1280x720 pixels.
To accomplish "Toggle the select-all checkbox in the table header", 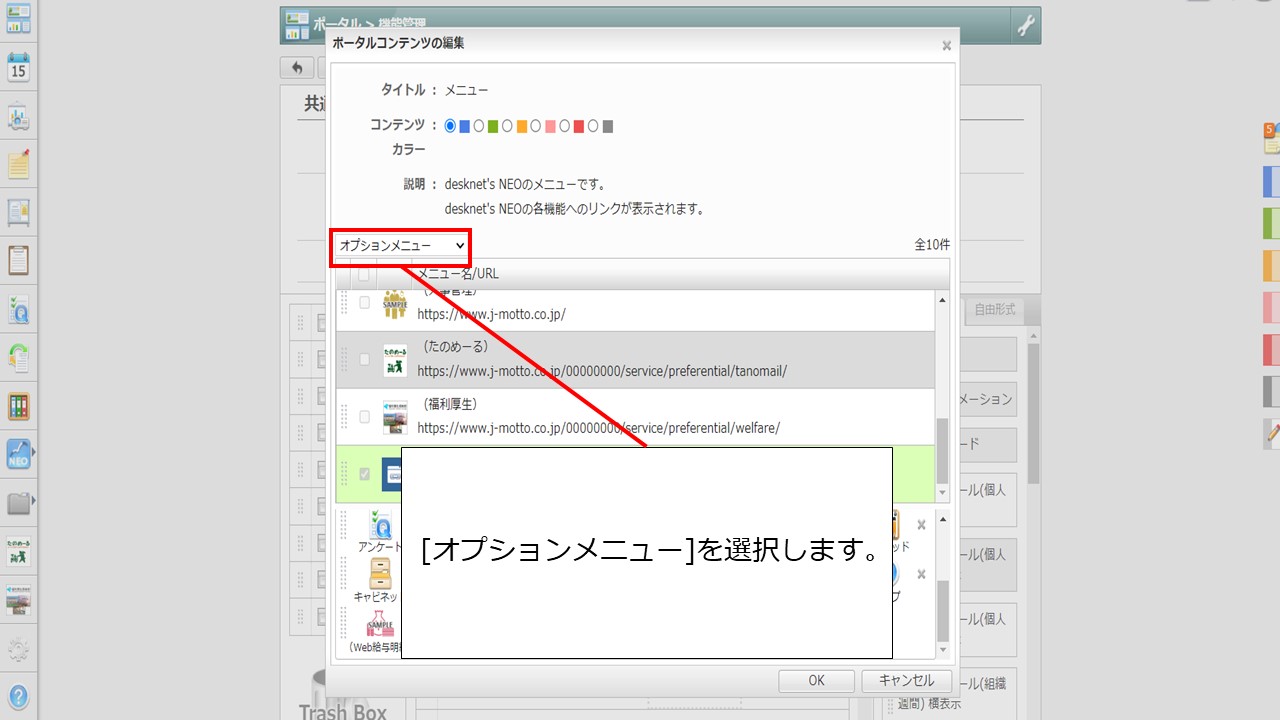I will click(x=364, y=274).
